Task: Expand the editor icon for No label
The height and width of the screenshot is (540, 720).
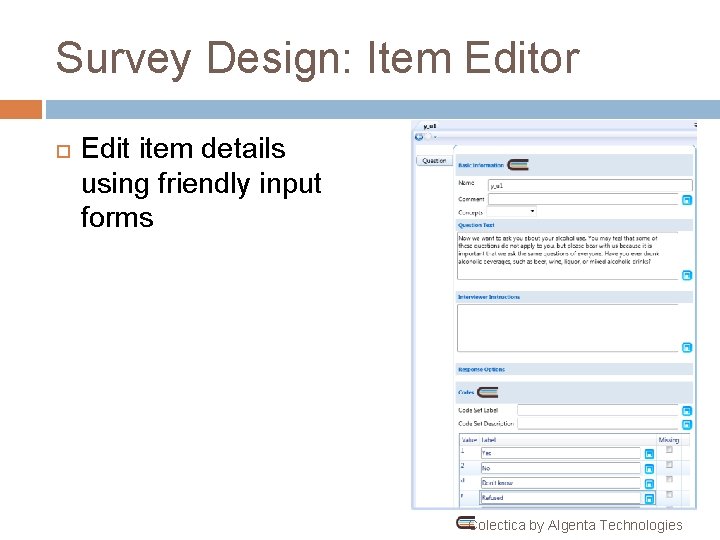Action: [x=649, y=469]
